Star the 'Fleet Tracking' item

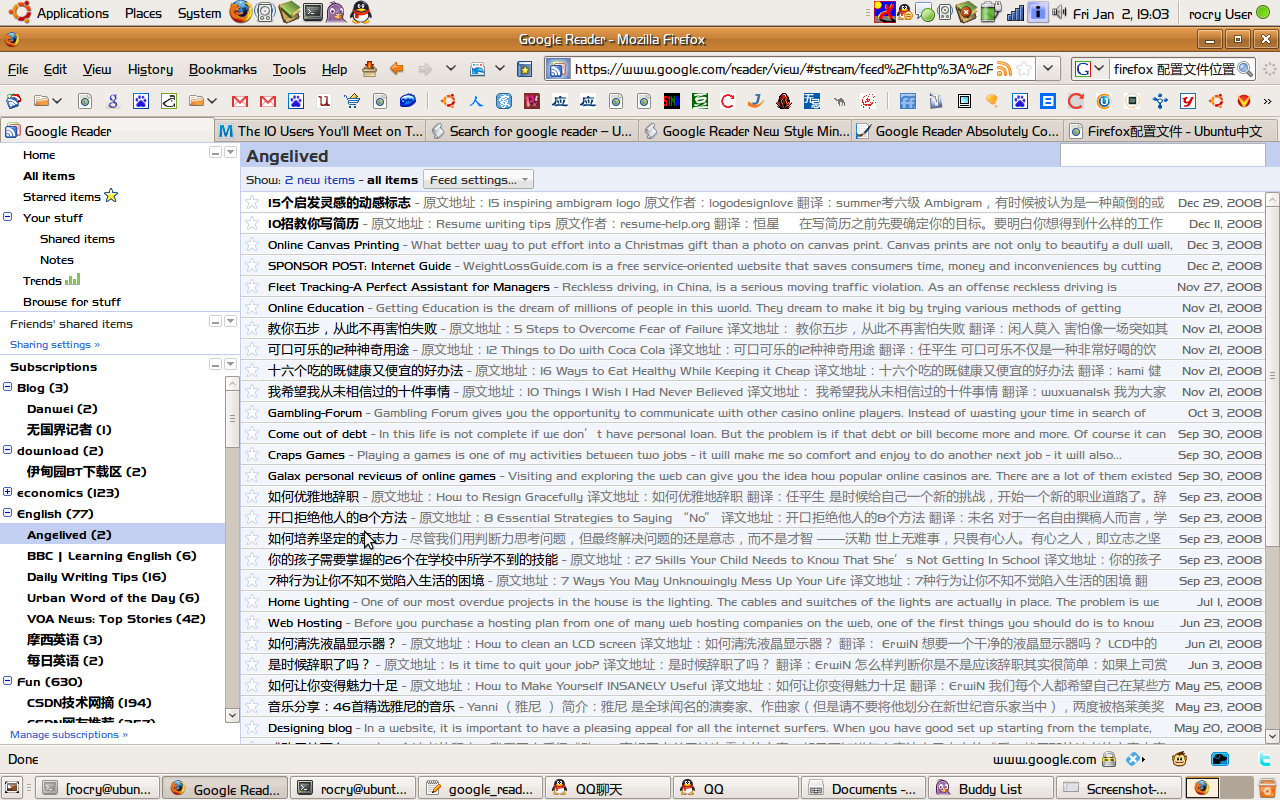point(253,287)
